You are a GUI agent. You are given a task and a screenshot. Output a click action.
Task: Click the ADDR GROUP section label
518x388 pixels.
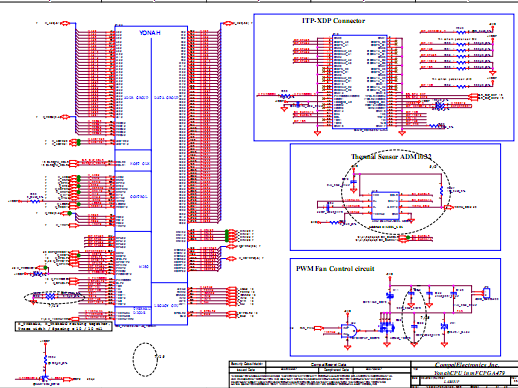136,98
